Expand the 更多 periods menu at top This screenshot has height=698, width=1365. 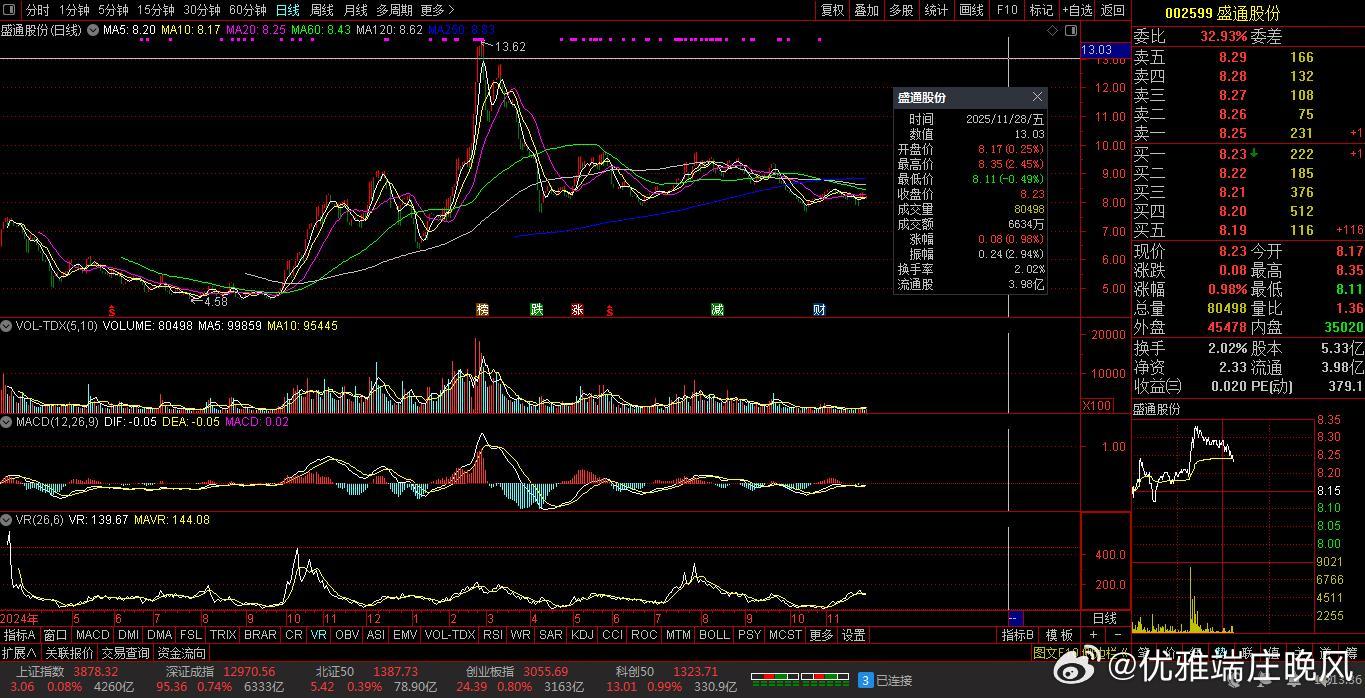click(x=437, y=10)
